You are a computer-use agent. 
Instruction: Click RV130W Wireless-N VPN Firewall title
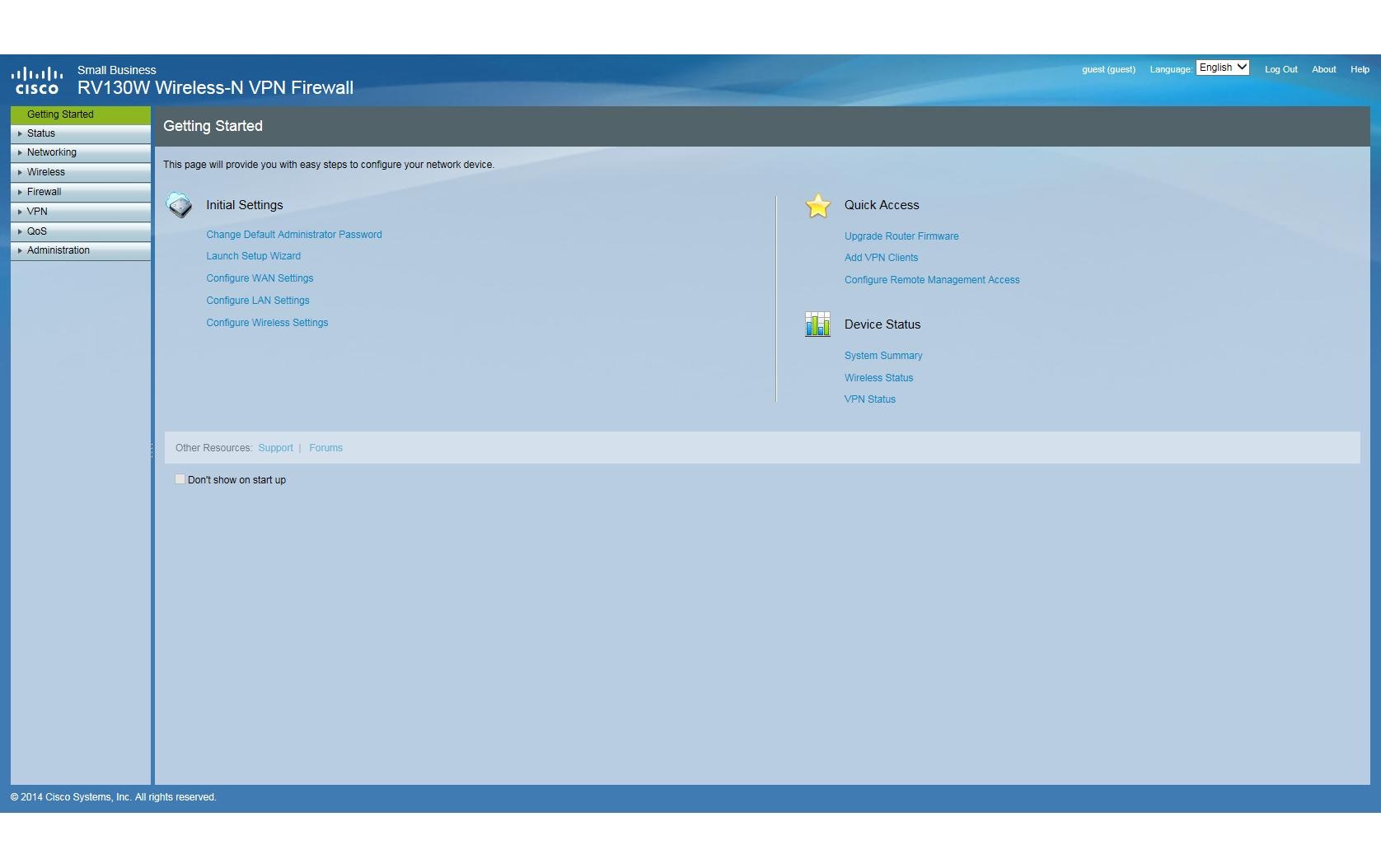point(215,87)
